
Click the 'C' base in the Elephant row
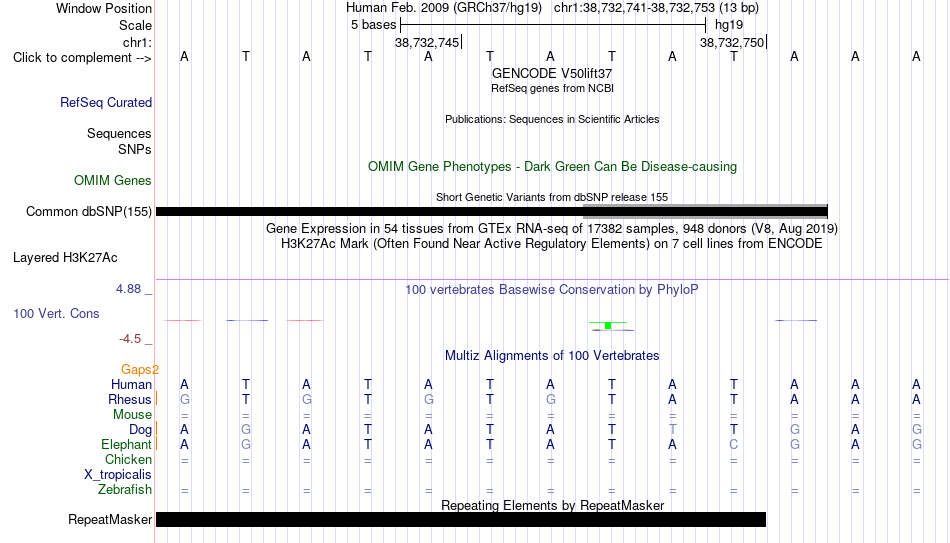coord(734,444)
